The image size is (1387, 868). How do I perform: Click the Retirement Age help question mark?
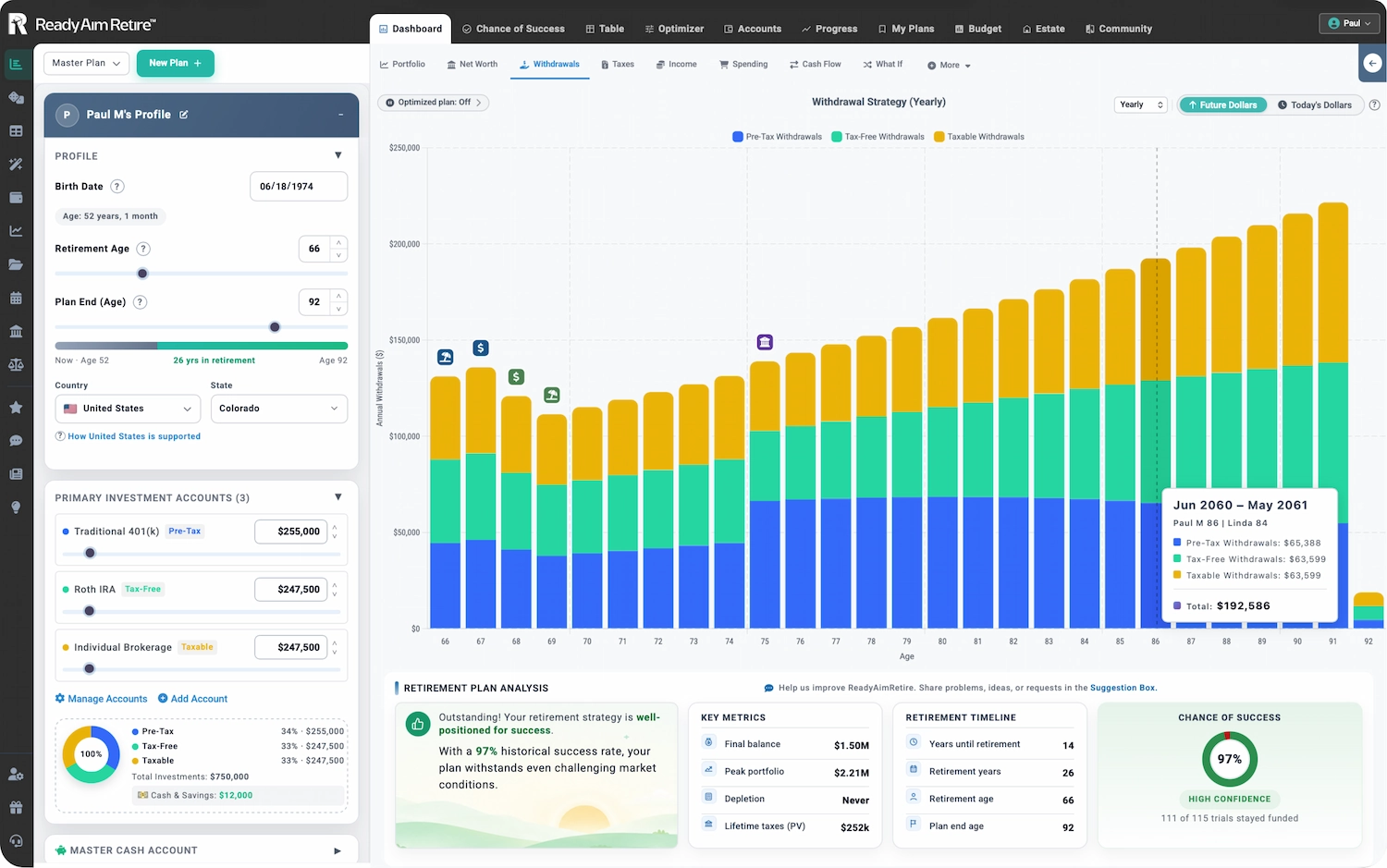click(x=143, y=249)
